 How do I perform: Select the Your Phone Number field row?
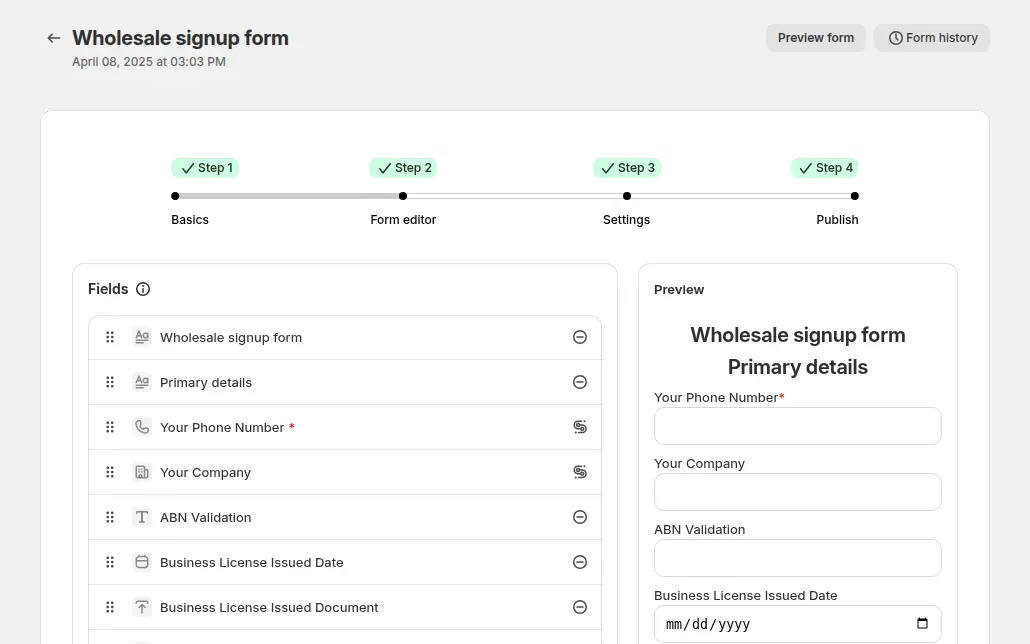345,428
